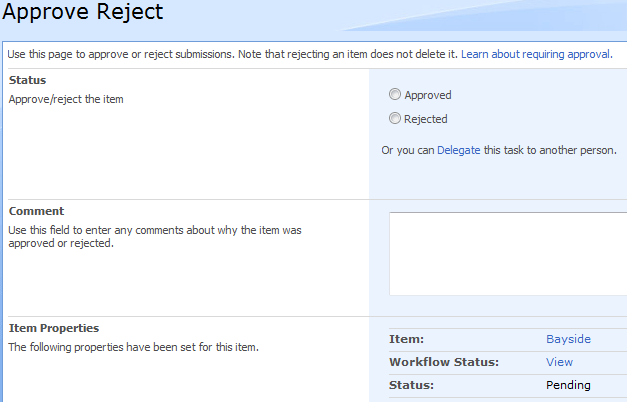The width and height of the screenshot is (627, 402).
Task: Select the Approved radio button
Action: (x=395, y=95)
